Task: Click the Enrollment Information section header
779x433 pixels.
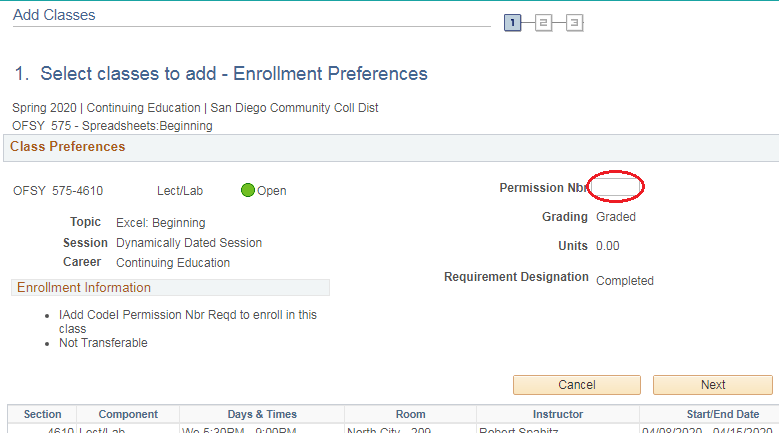Action: coord(84,288)
